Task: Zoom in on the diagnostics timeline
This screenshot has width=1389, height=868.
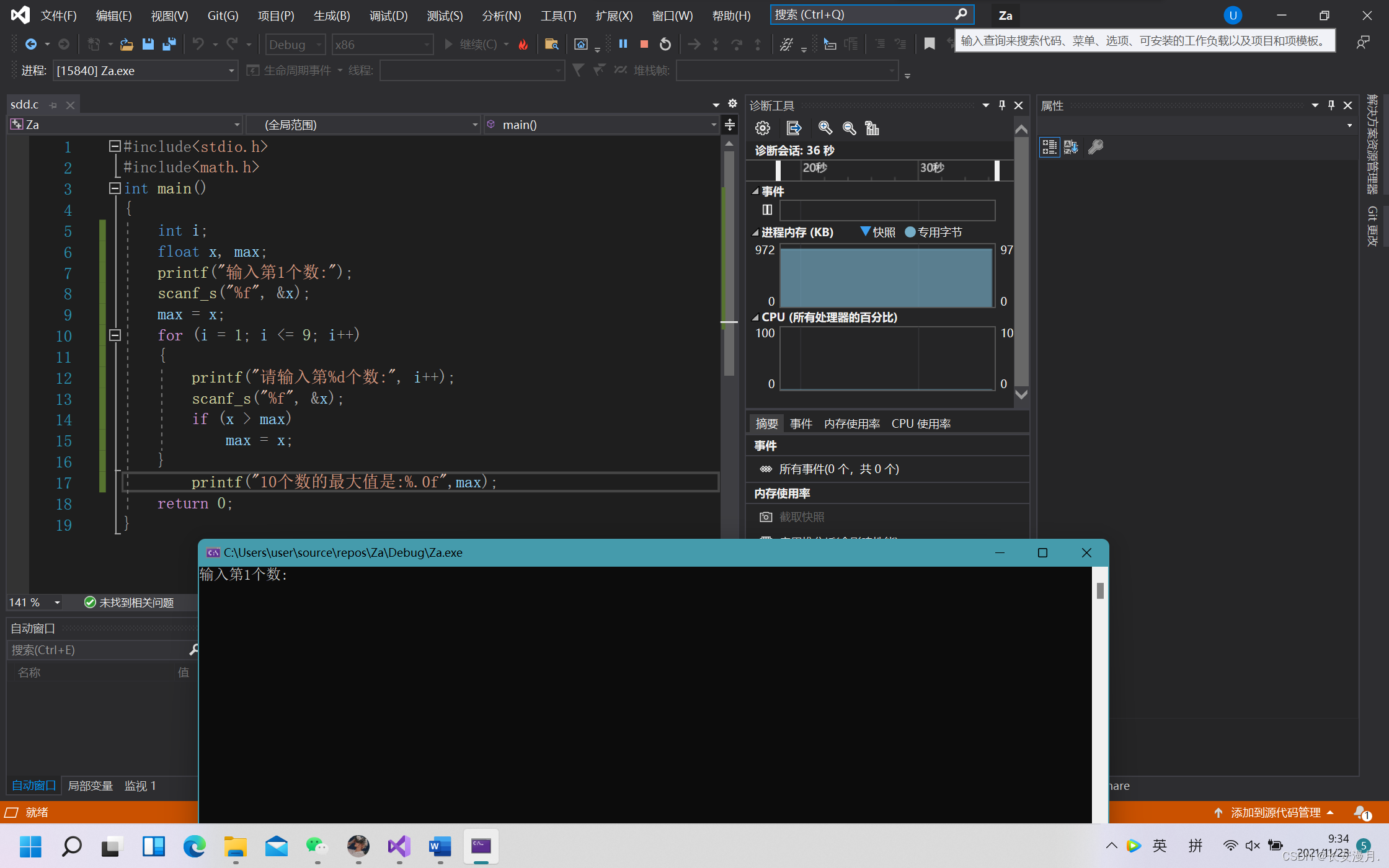Action: point(825,128)
